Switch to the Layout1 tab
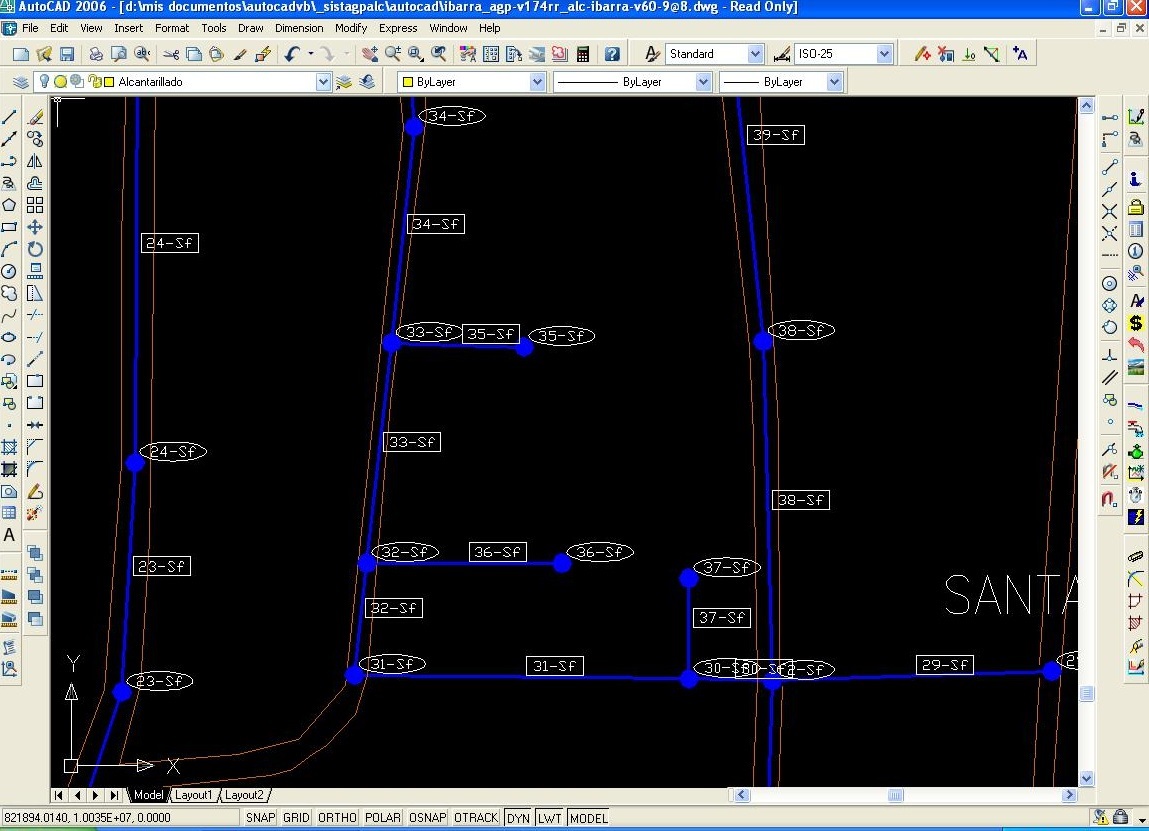This screenshot has height=831, width=1149. click(x=193, y=795)
